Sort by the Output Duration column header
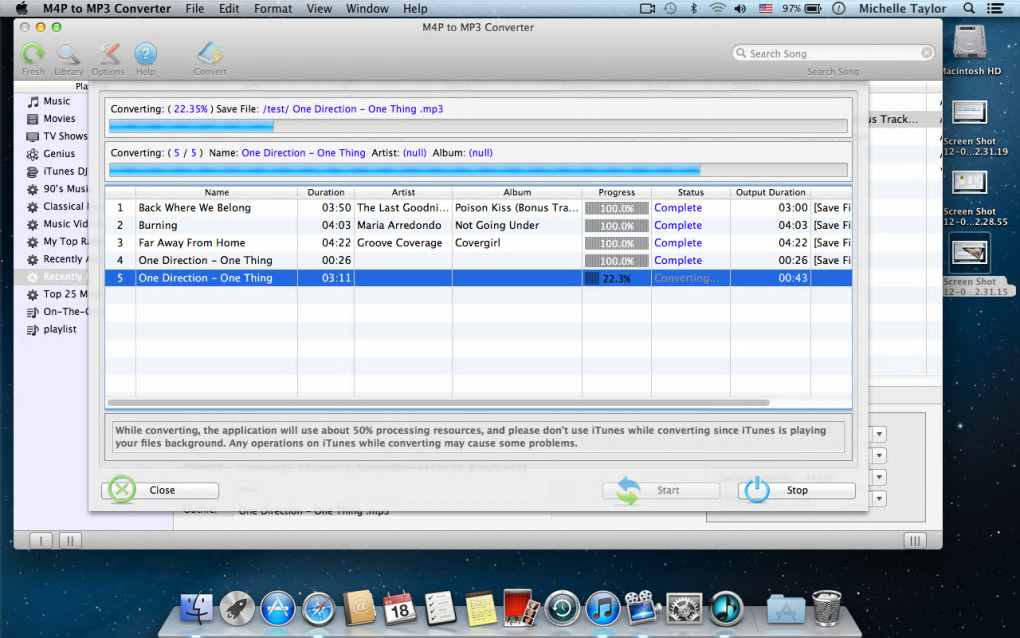Viewport: 1020px width, 638px height. click(x=770, y=193)
